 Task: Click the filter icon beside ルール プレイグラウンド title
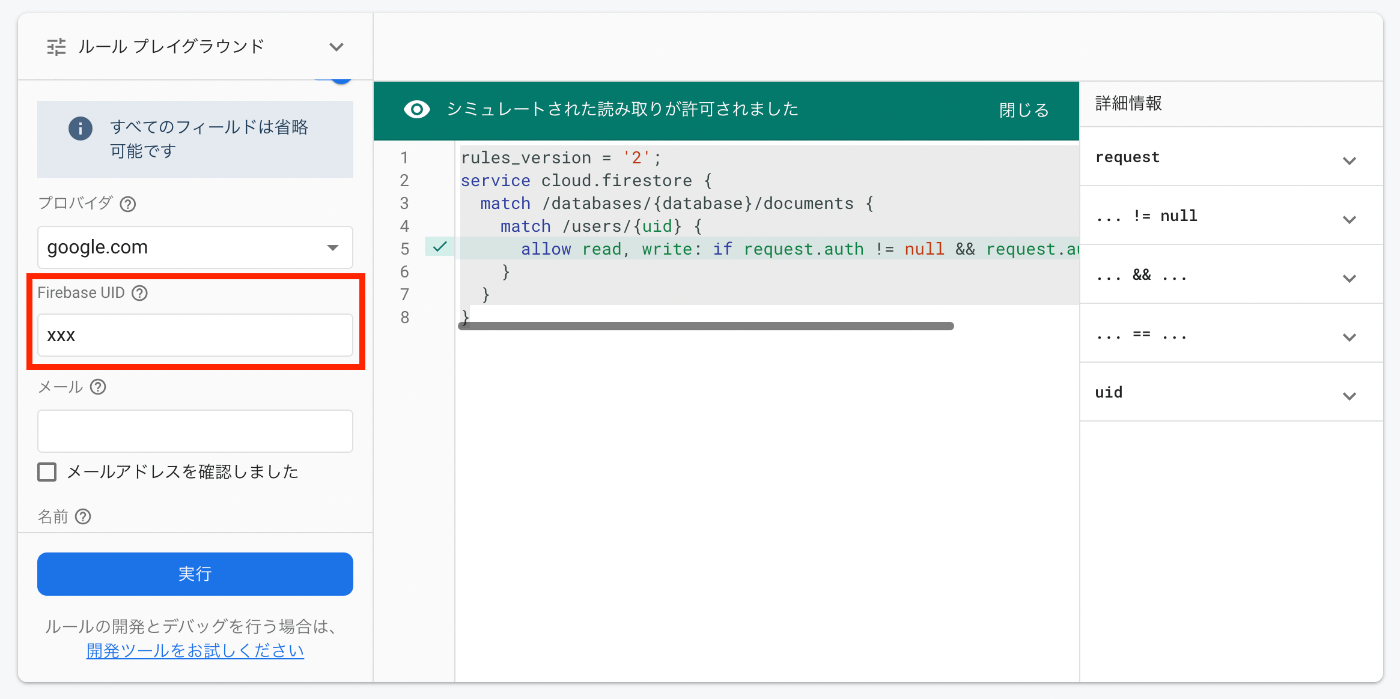pyautogui.click(x=56, y=46)
